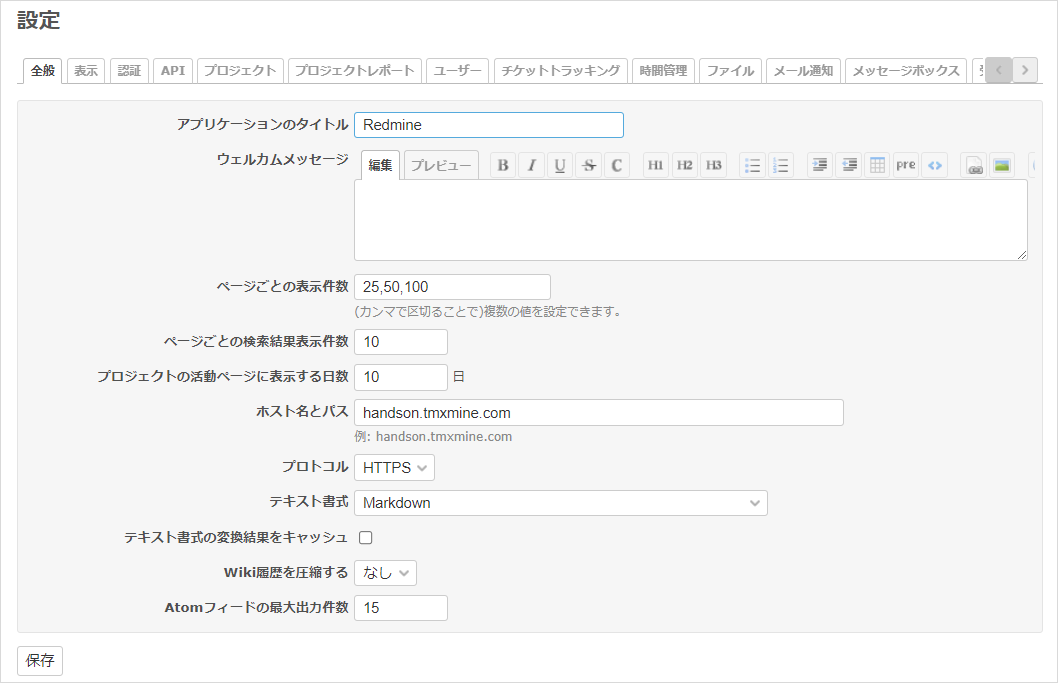Click the 保存 button
Viewport: 1058px width, 683px height.
tap(39, 661)
